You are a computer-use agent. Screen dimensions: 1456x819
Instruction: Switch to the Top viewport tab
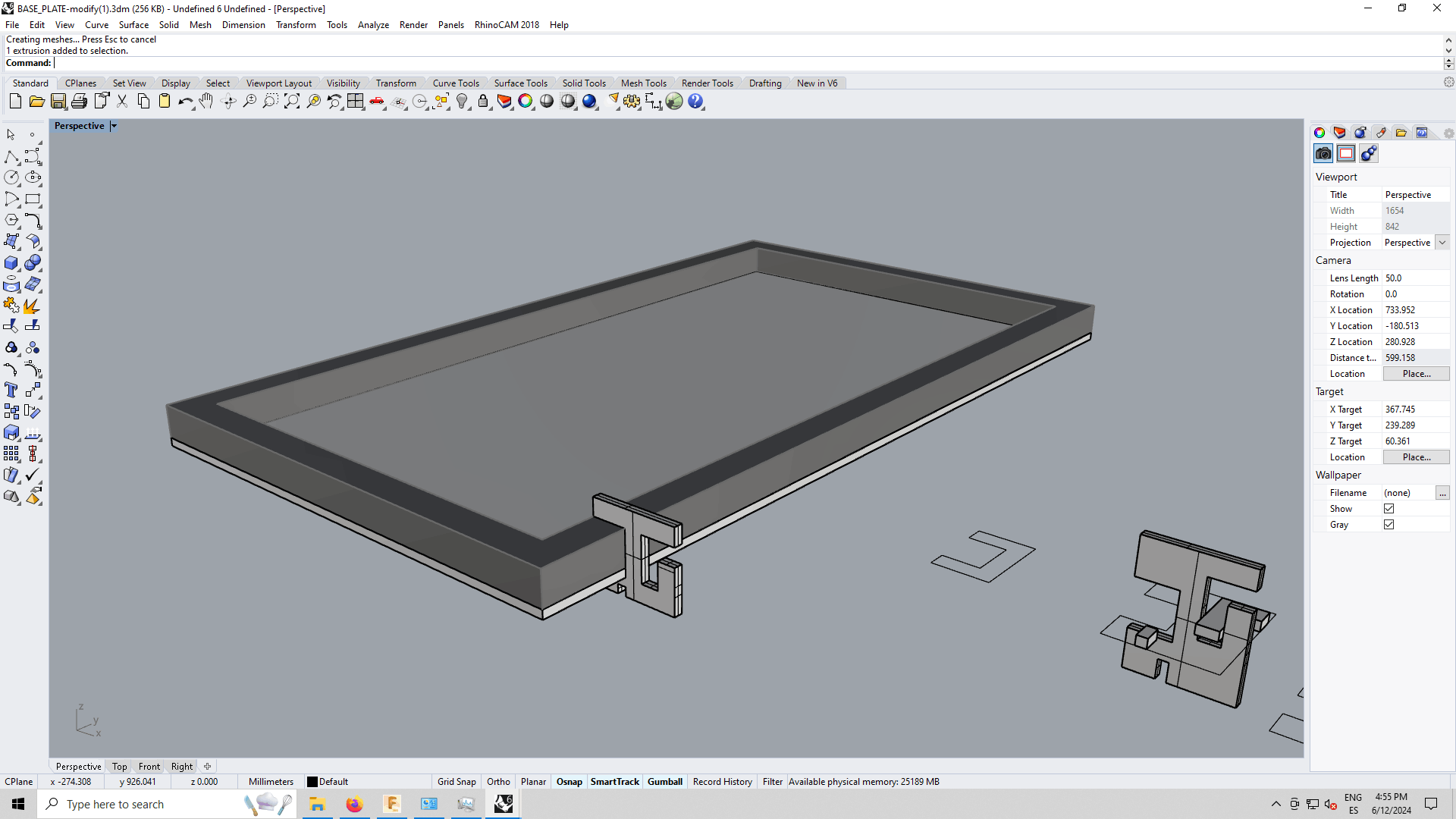[x=119, y=767]
